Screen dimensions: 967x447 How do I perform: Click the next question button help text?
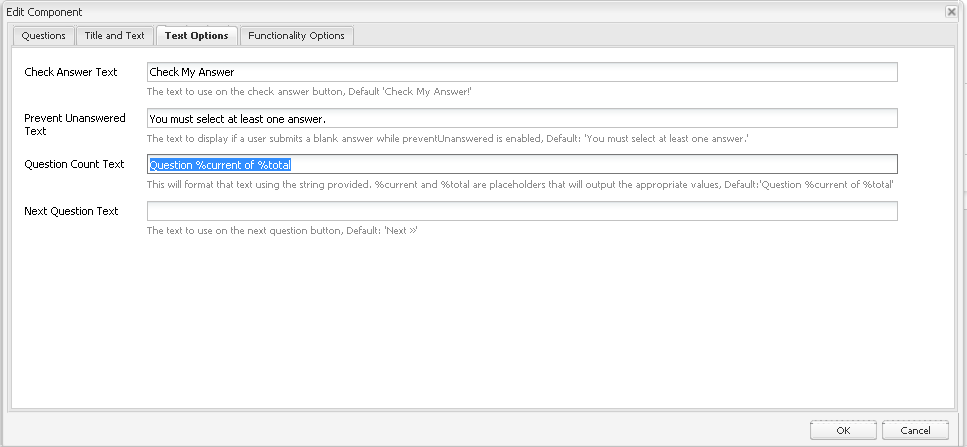click(x=281, y=231)
